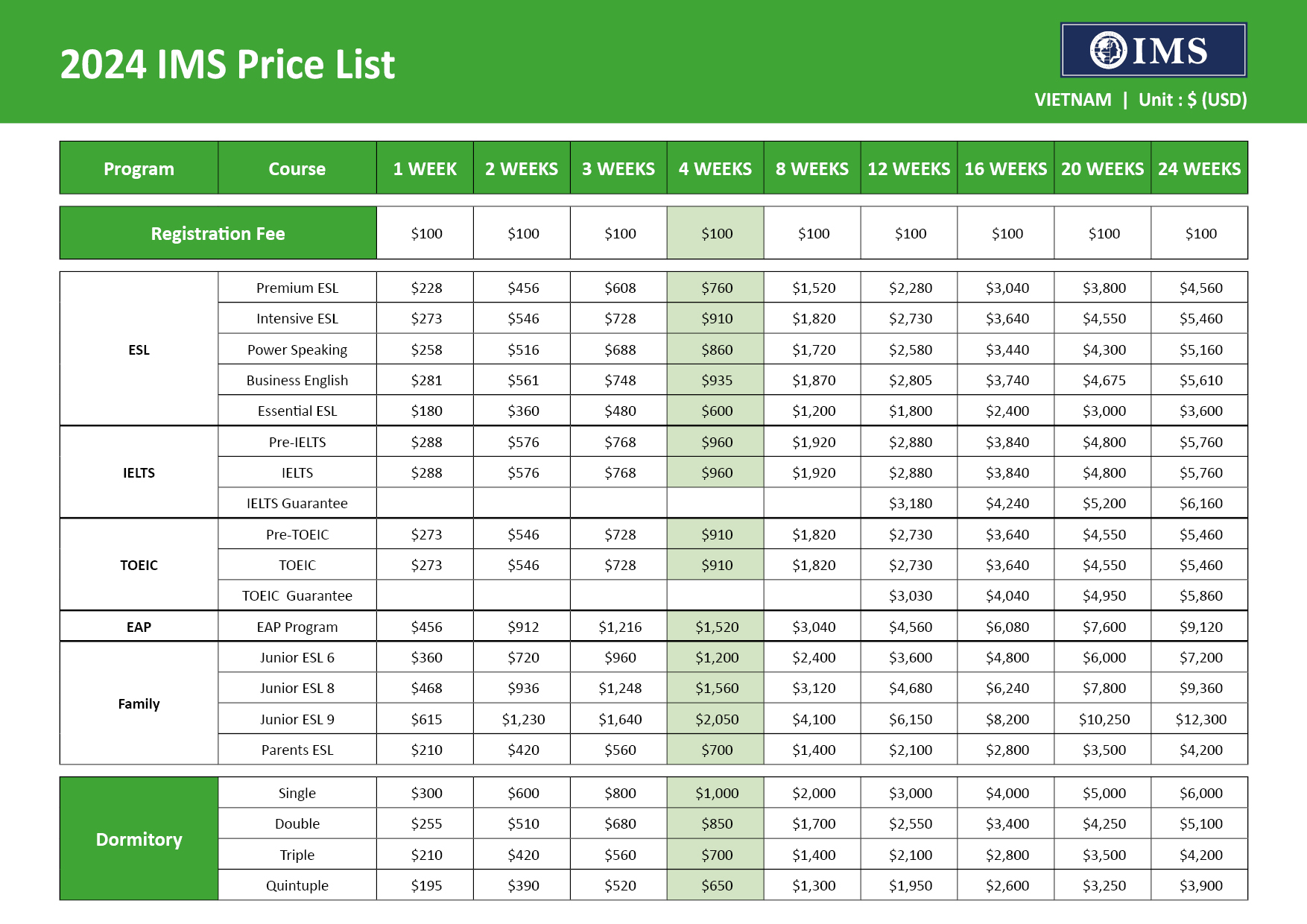
Task: Click the Single dormitory 4 weeks price
Action: 717,794
